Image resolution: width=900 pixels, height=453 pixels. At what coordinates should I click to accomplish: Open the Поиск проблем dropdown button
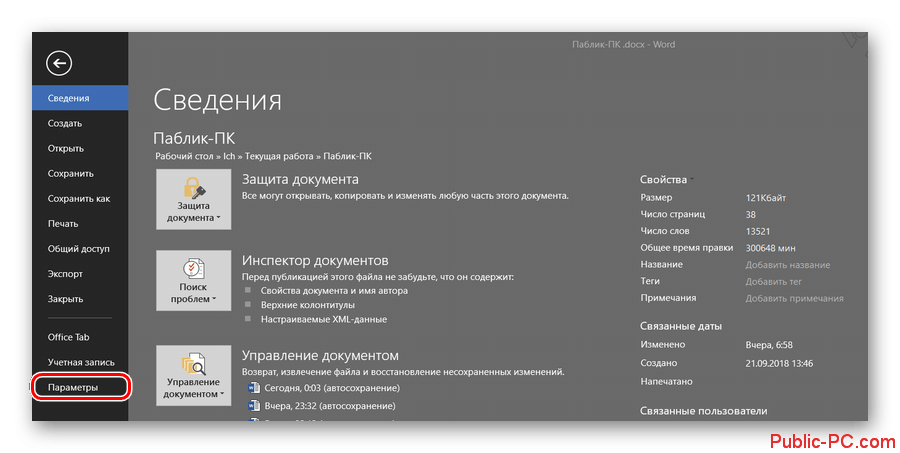point(193,281)
